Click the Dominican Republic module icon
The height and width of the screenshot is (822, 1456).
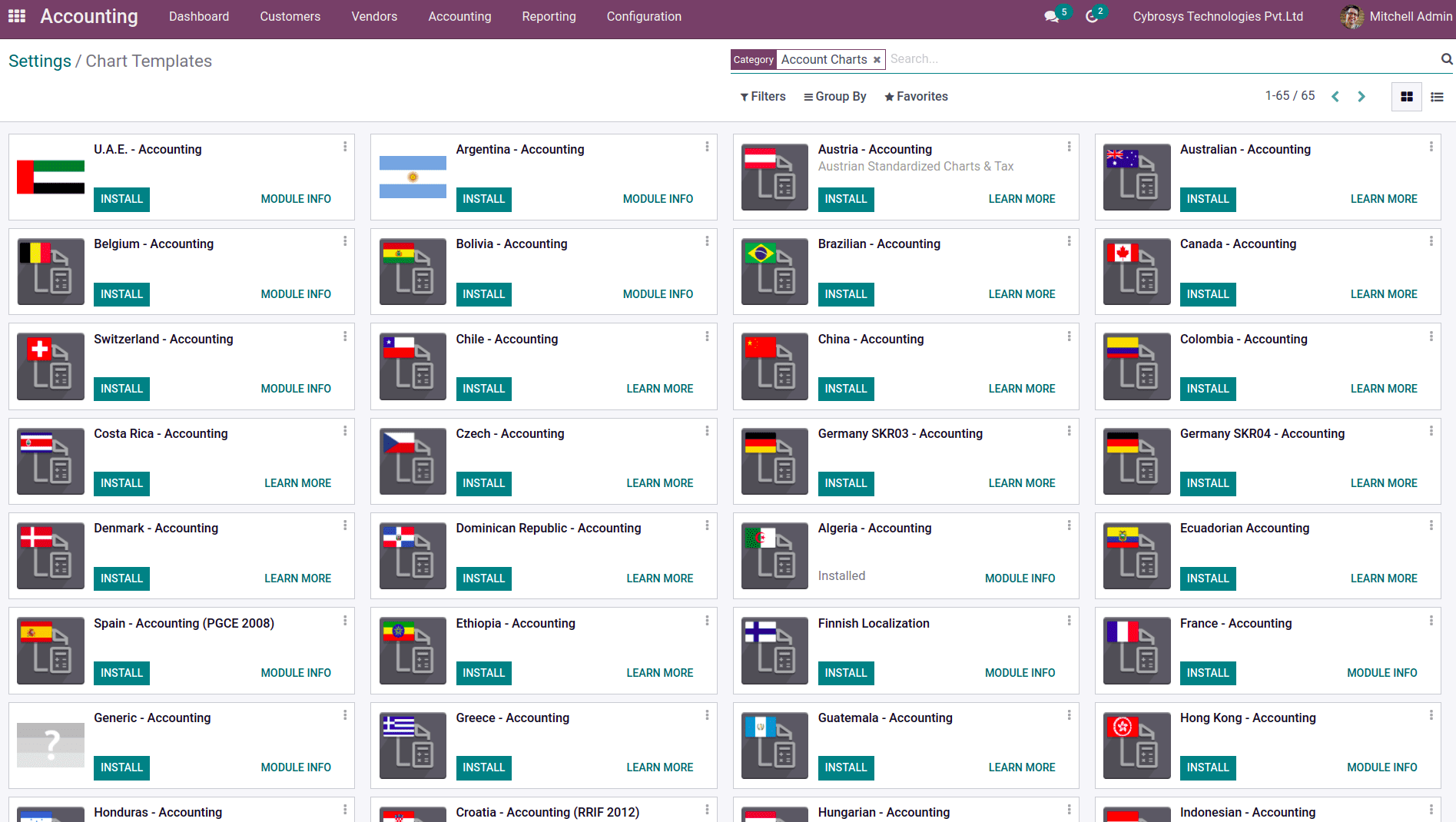[413, 556]
